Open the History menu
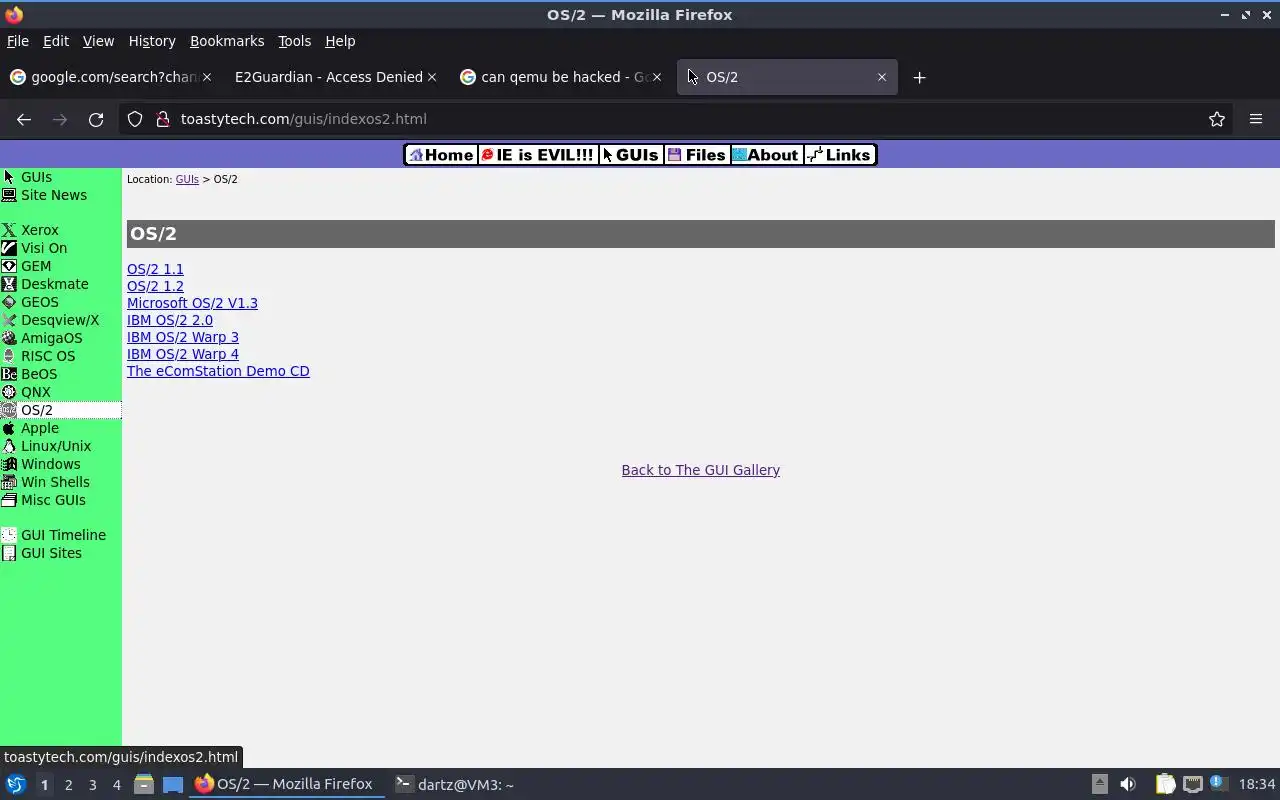The image size is (1280, 800). tap(152, 41)
